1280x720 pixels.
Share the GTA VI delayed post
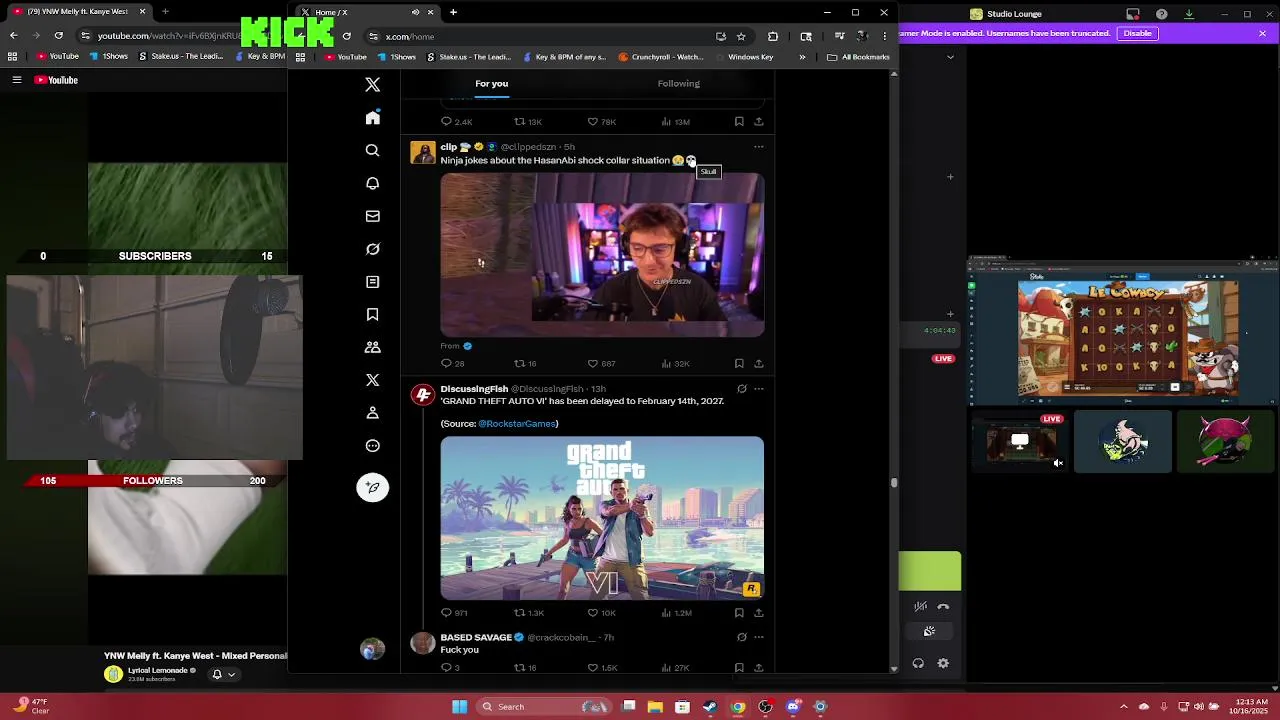tap(758, 613)
